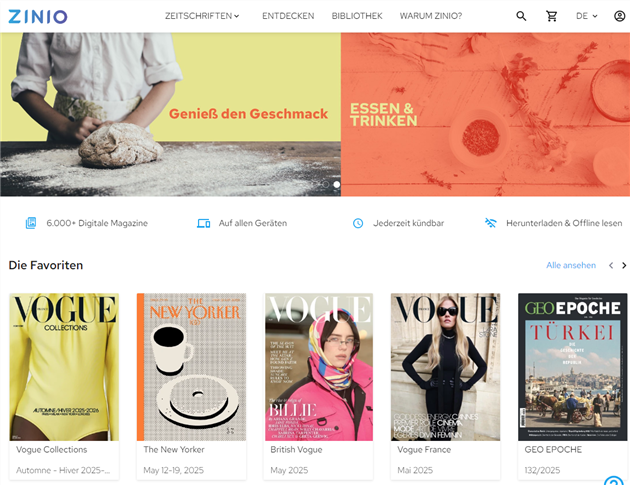The width and height of the screenshot is (630, 485).
Task: Expand the DE language dropdown
Action: tap(587, 16)
